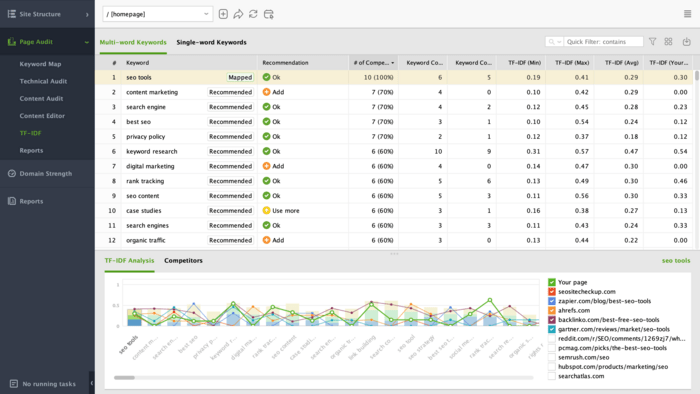The width and height of the screenshot is (700, 394).
Task: Click the schedule calendar icon in toolbar
Action: (269, 14)
